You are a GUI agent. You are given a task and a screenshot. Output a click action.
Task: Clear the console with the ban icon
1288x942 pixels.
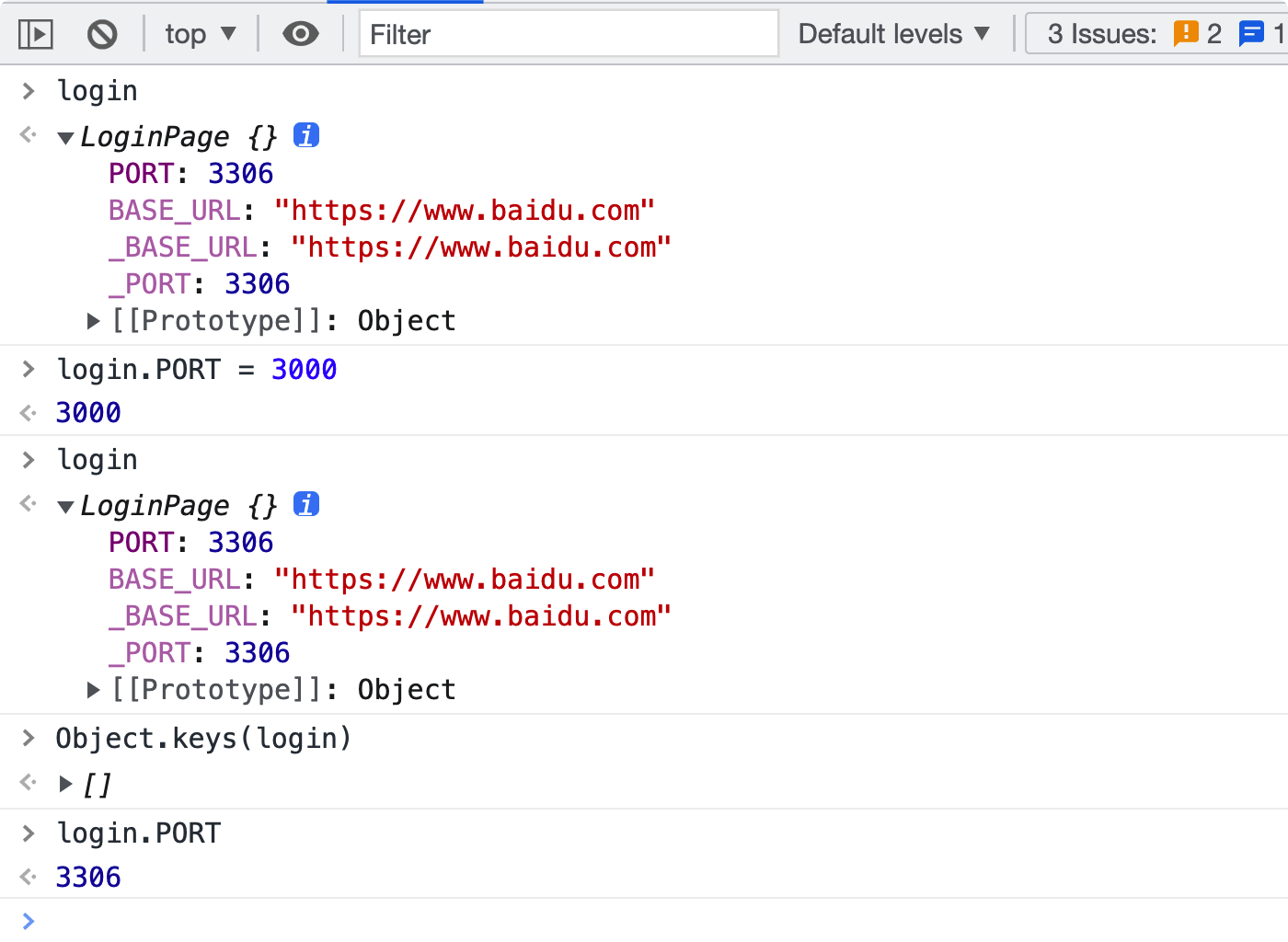coord(102,35)
